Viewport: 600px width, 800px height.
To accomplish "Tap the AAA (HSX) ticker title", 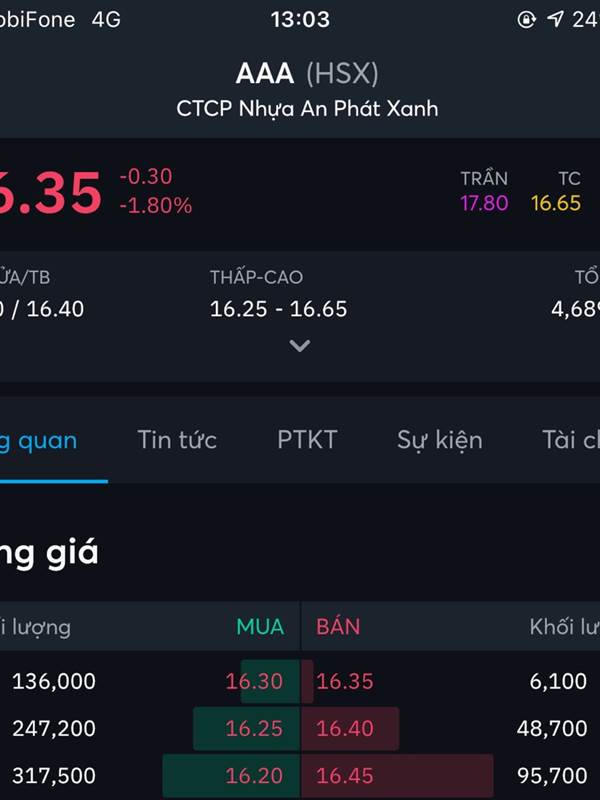I will [x=307, y=73].
